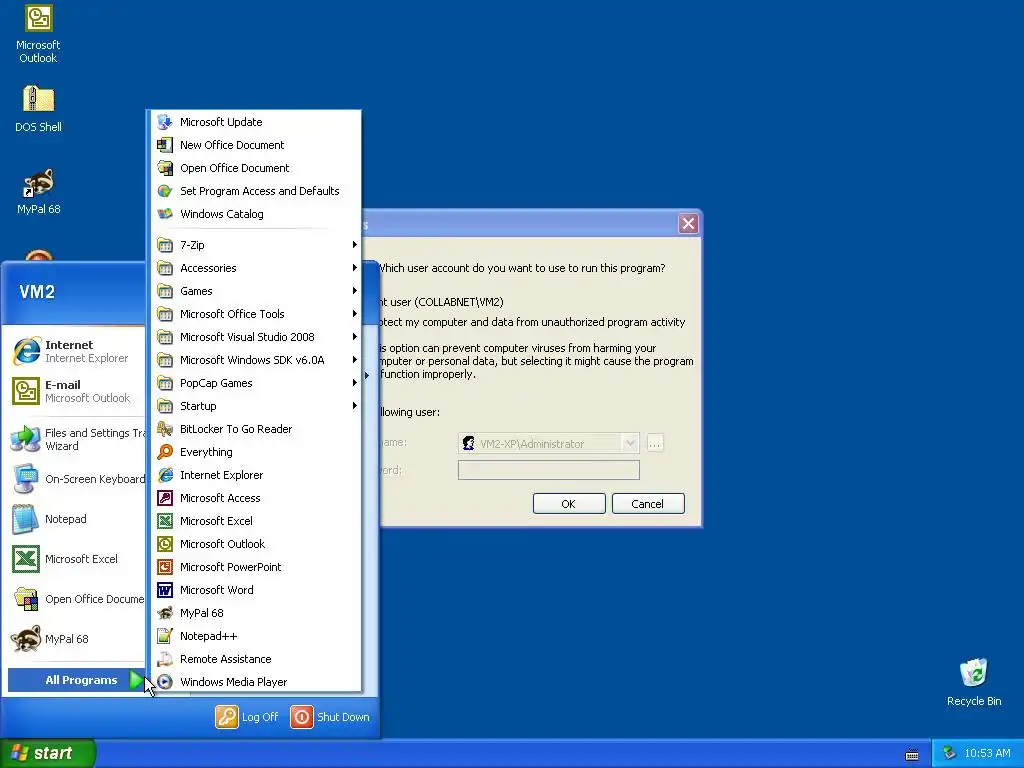
Task: Click the system tray network icon
Action: click(x=950, y=754)
